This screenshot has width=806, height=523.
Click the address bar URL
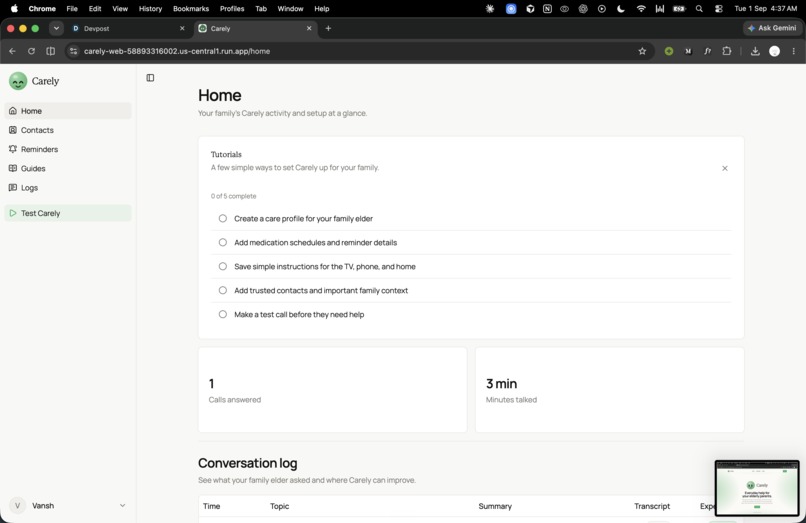point(177,51)
